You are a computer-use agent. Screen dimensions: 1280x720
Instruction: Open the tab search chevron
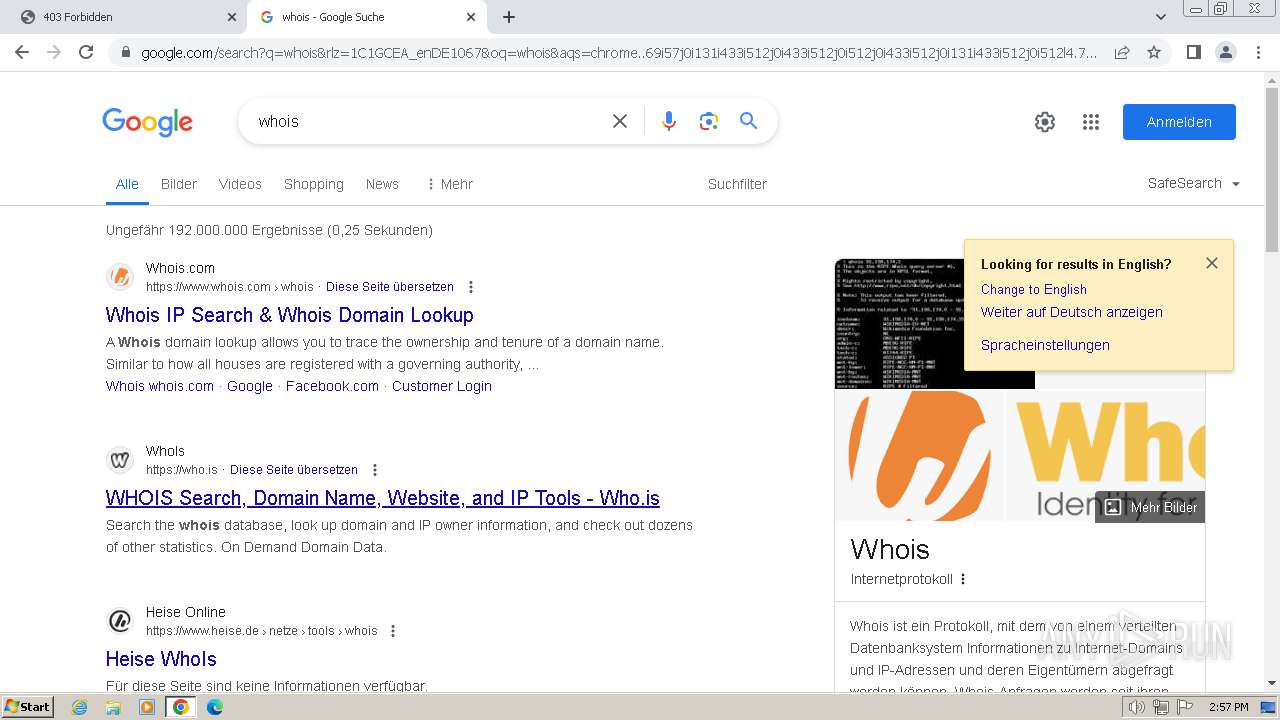[x=1161, y=17]
